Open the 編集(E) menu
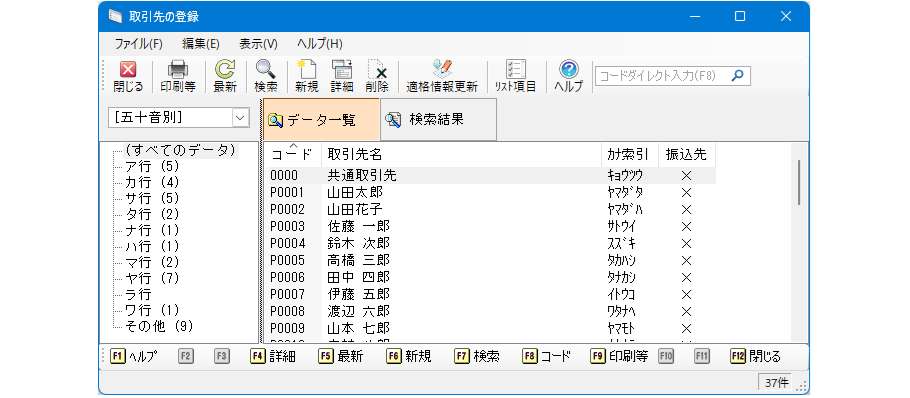910x398 pixels. point(200,44)
